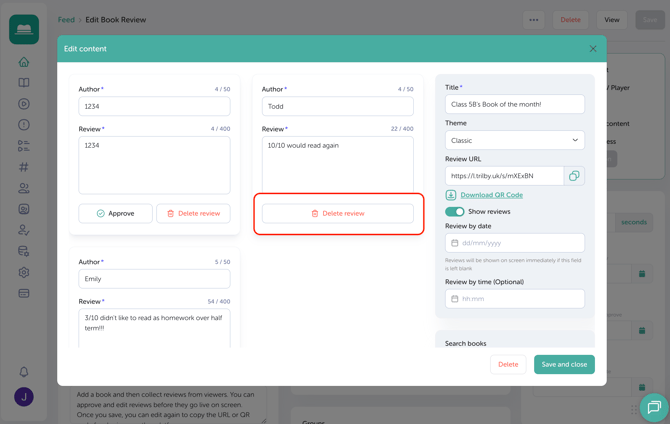Expand the Classic theme dropdown
Image resolution: width=670 pixels, height=424 pixels.
tap(514, 140)
